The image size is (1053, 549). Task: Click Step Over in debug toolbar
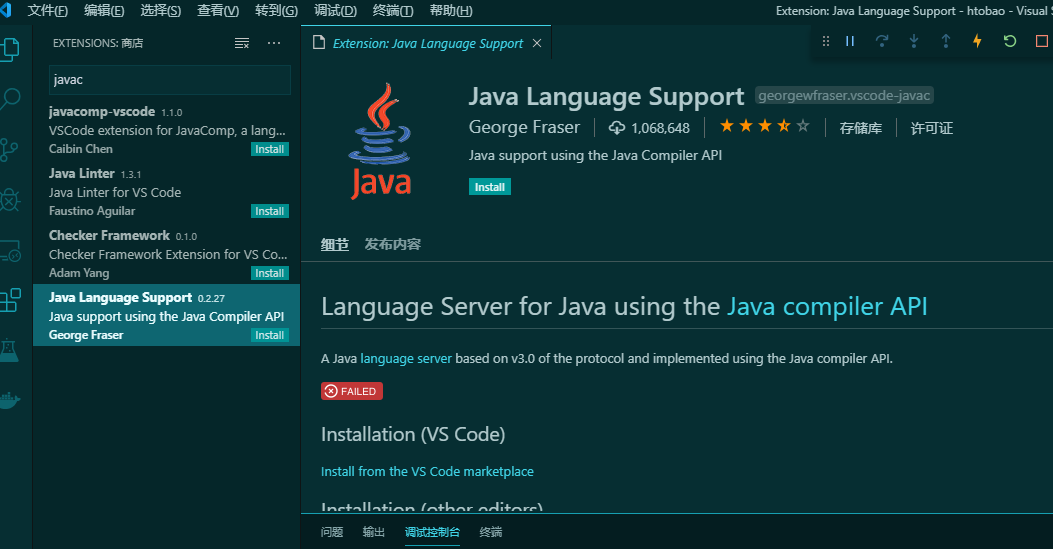tap(882, 41)
